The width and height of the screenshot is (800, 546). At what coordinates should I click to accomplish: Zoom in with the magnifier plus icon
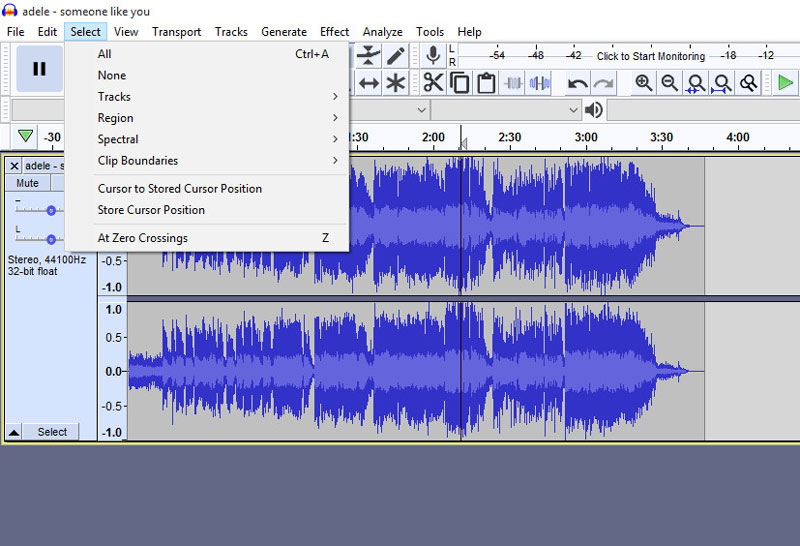pyautogui.click(x=644, y=83)
